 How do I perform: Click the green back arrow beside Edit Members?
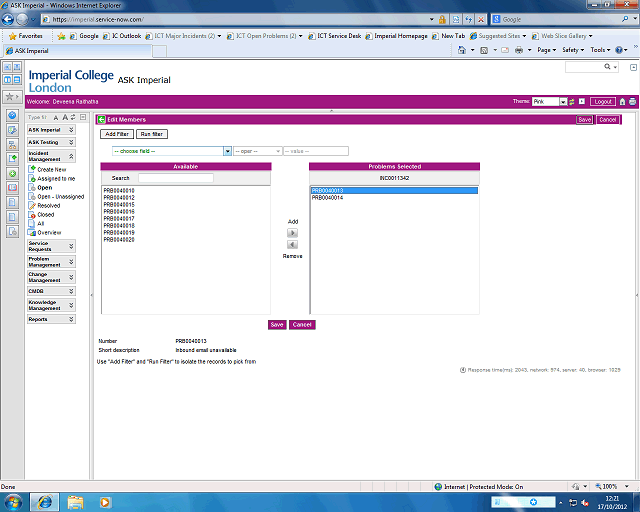coord(101,119)
